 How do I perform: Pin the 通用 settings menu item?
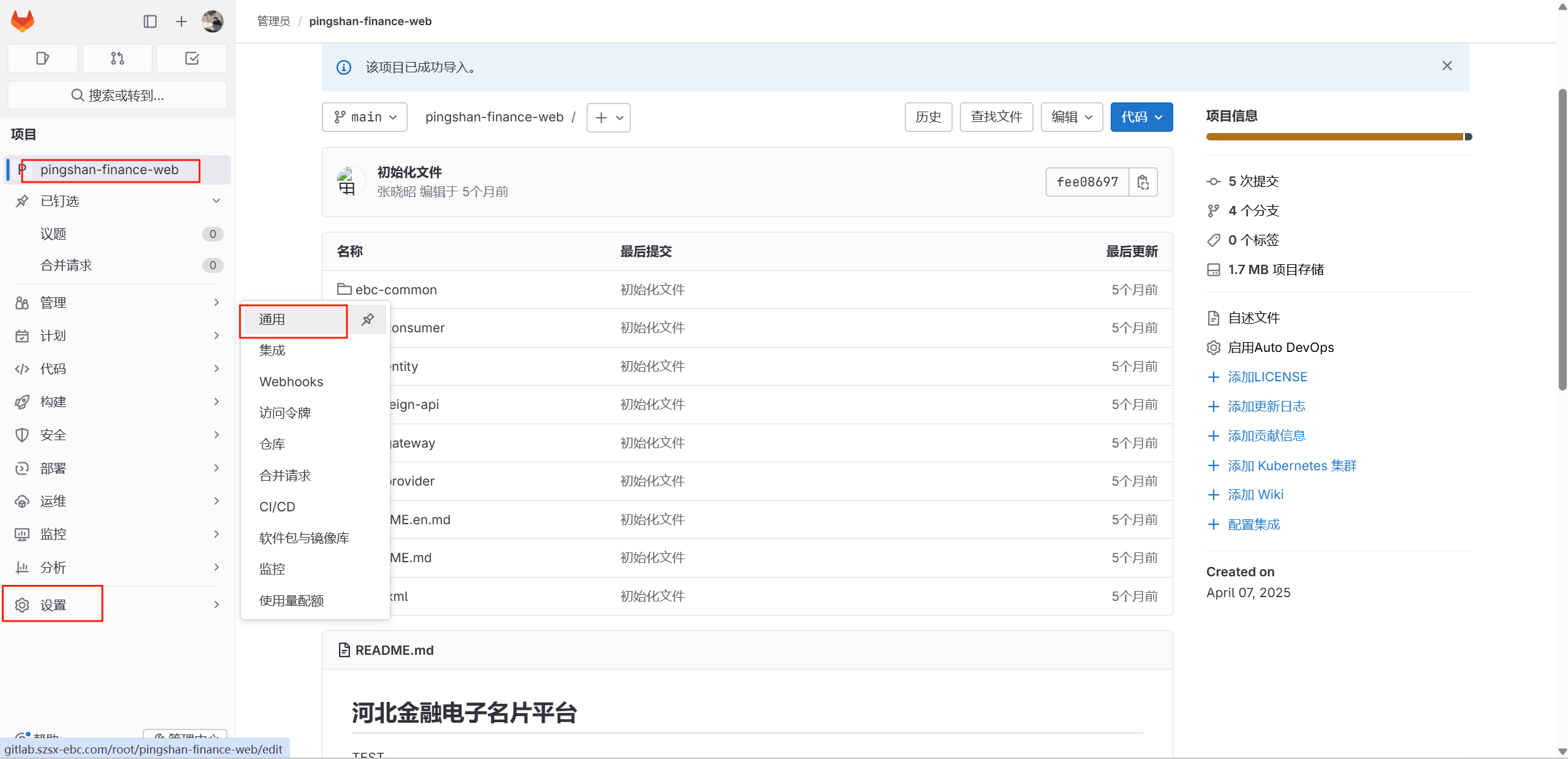[x=368, y=319]
